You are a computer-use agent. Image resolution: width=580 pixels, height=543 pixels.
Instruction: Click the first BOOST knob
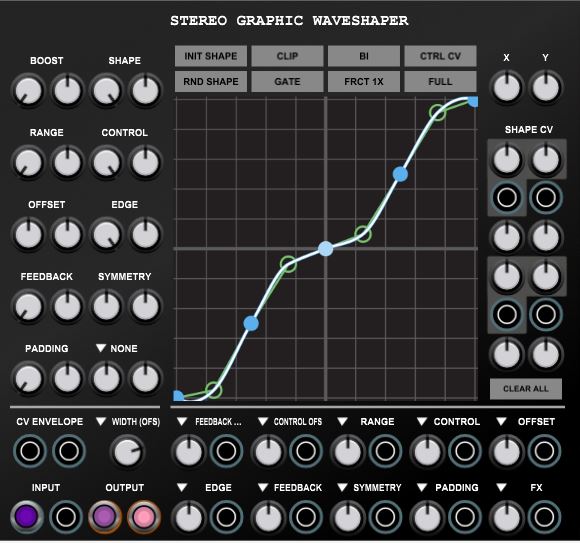(28, 91)
